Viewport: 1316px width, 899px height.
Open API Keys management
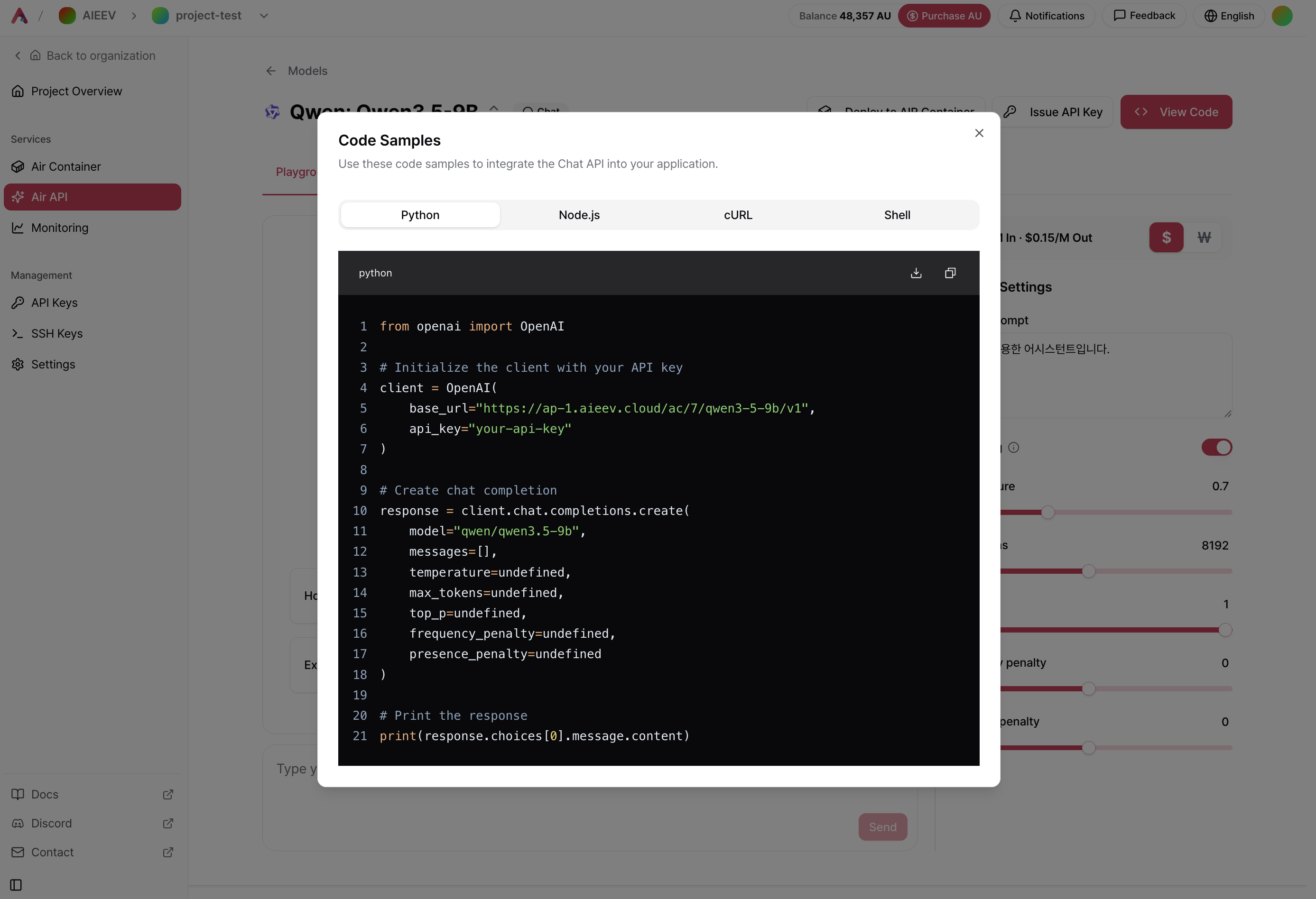[93, 303]
